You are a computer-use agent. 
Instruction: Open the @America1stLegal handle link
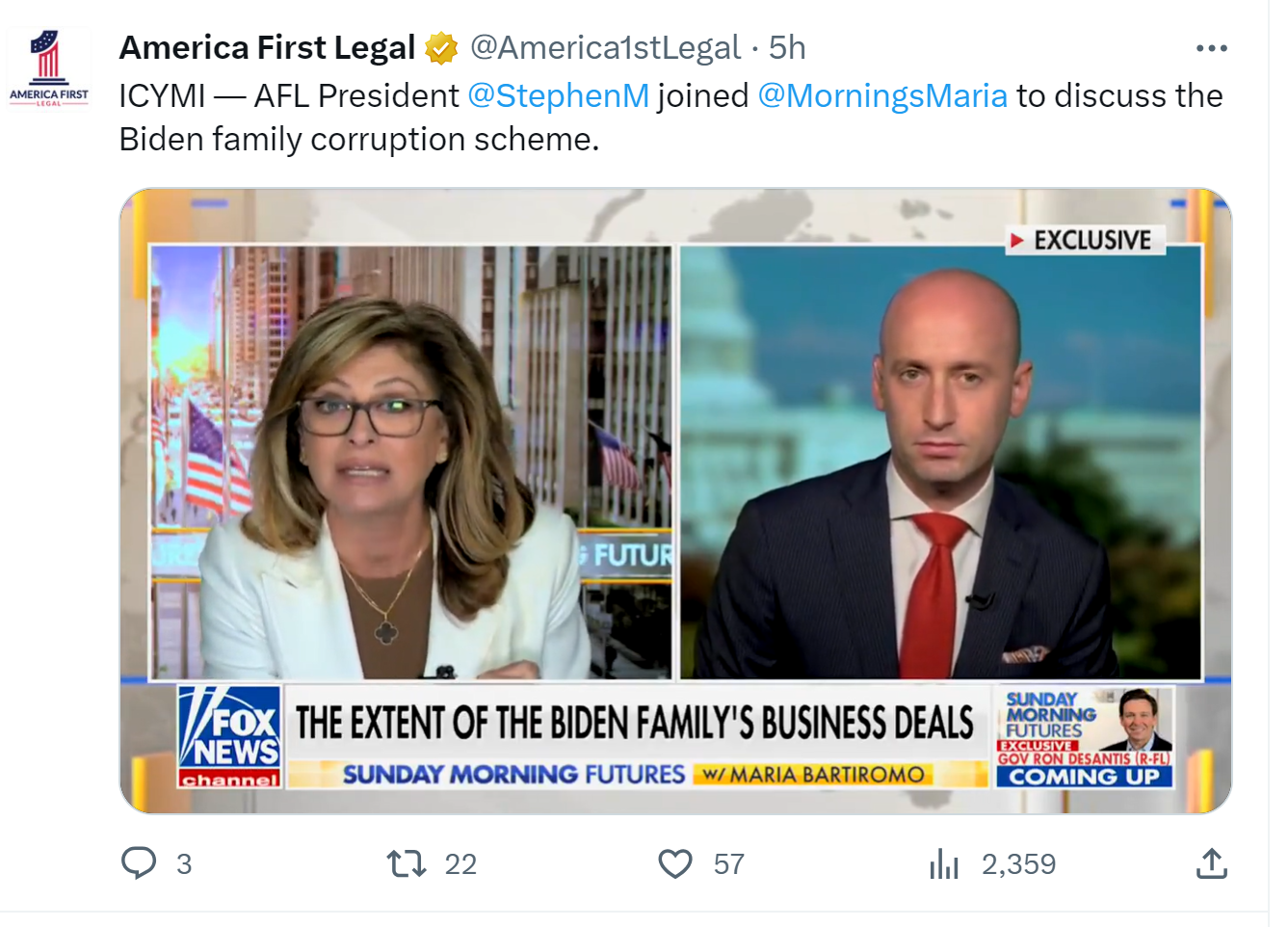pos(605,48)
